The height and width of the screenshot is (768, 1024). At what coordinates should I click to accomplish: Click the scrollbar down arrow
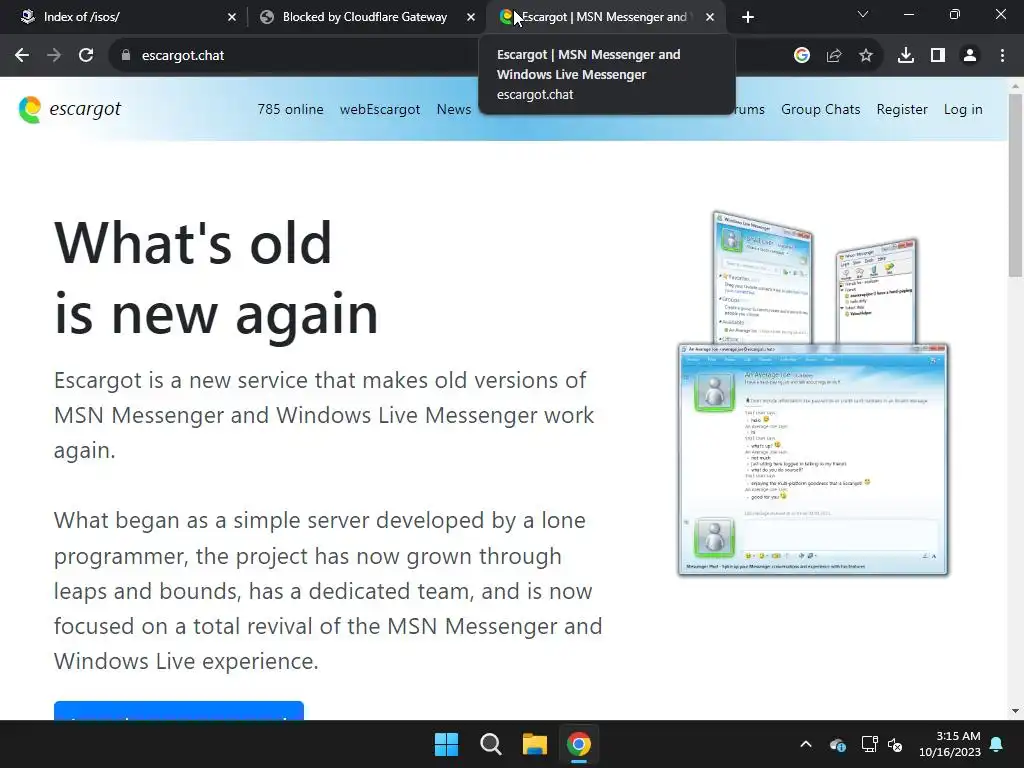click(x=1015, y=711)
